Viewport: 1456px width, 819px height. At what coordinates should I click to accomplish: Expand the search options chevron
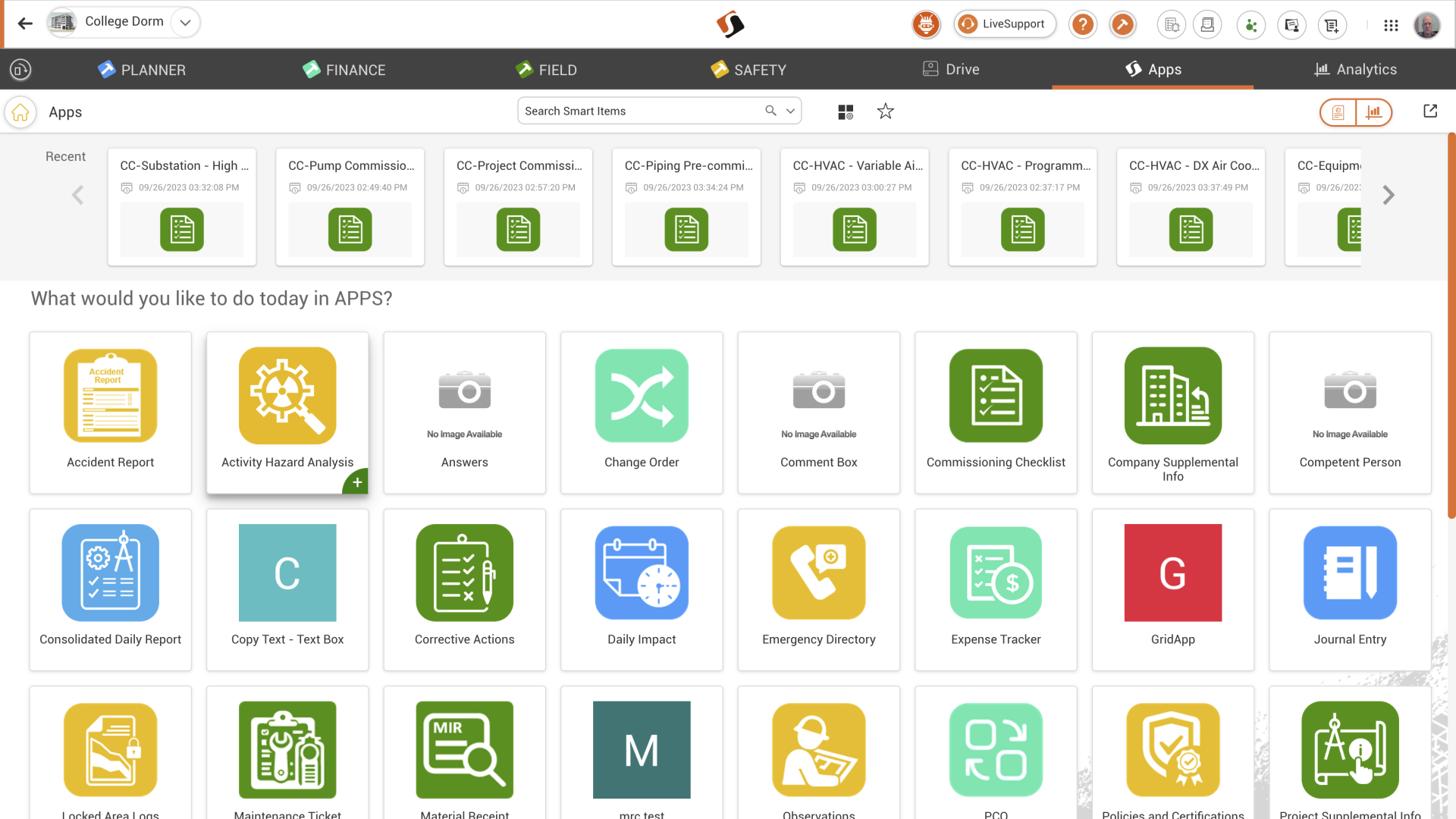click(790, 111)
